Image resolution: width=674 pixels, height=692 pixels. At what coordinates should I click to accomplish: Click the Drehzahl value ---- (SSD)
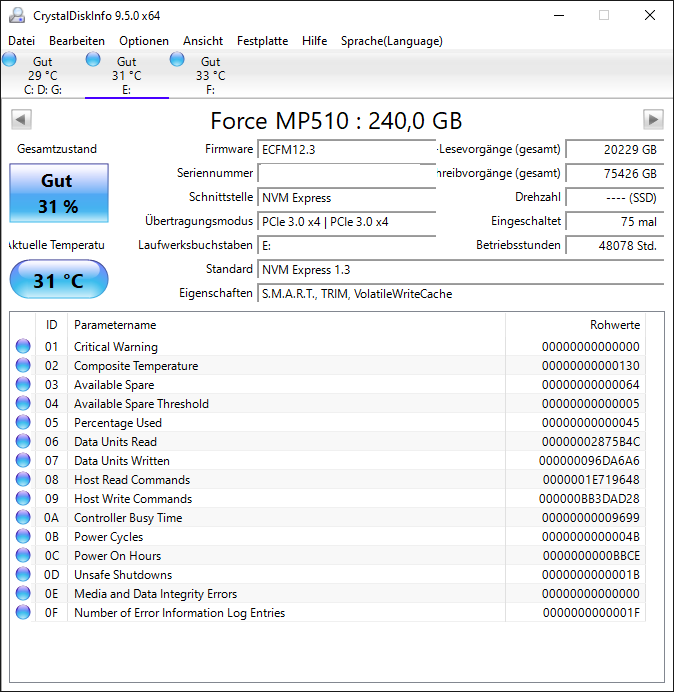(614, 198)
